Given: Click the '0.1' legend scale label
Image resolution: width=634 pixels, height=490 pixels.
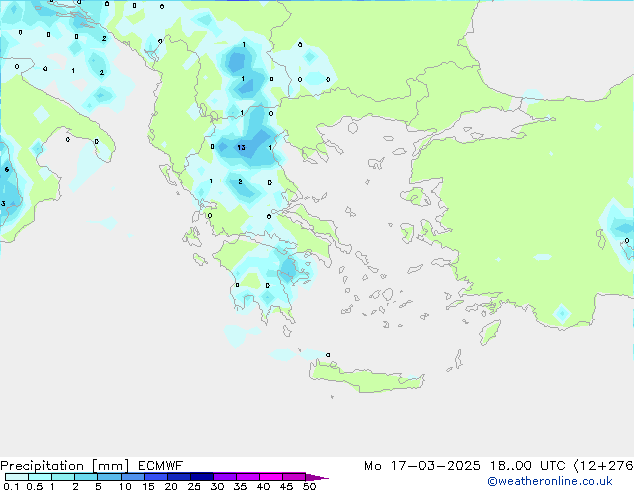Looking at the screenshot, I should coord(11,486).
